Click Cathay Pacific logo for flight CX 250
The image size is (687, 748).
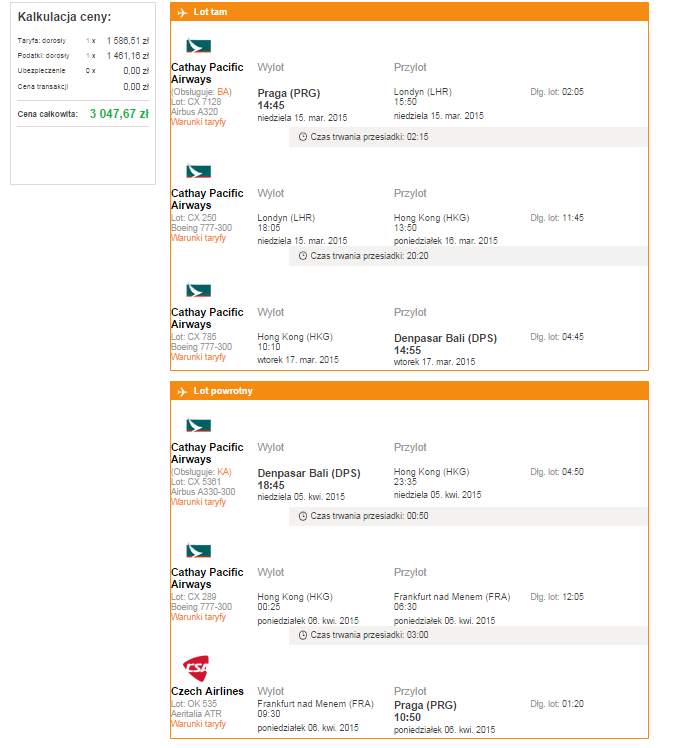click(198, 171)
